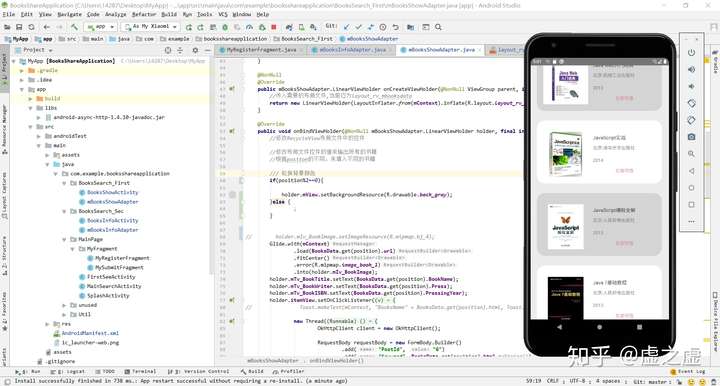Search everywhere with the magnifier icon

439,27
